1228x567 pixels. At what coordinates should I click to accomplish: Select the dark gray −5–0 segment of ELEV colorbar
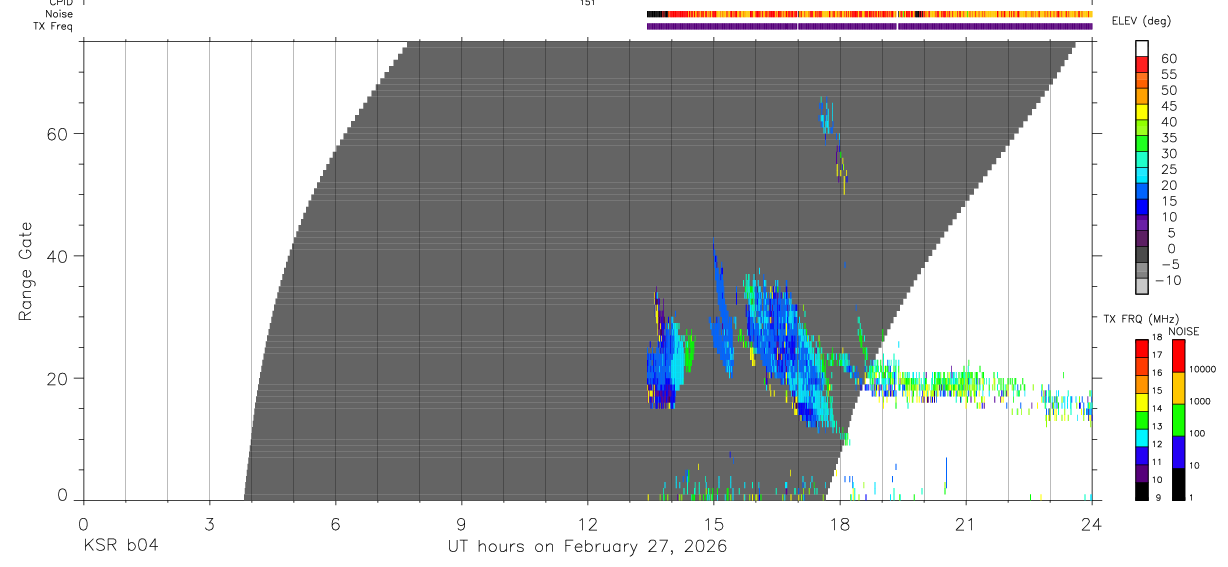1142,255
